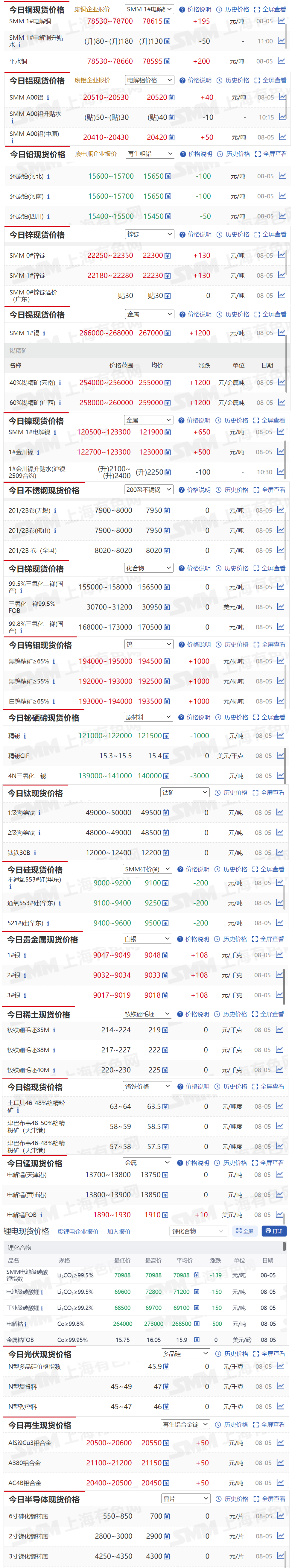Open trend chart for N型复投料
Viewport: 292px width, 1568px height.
click(280, 1386)
